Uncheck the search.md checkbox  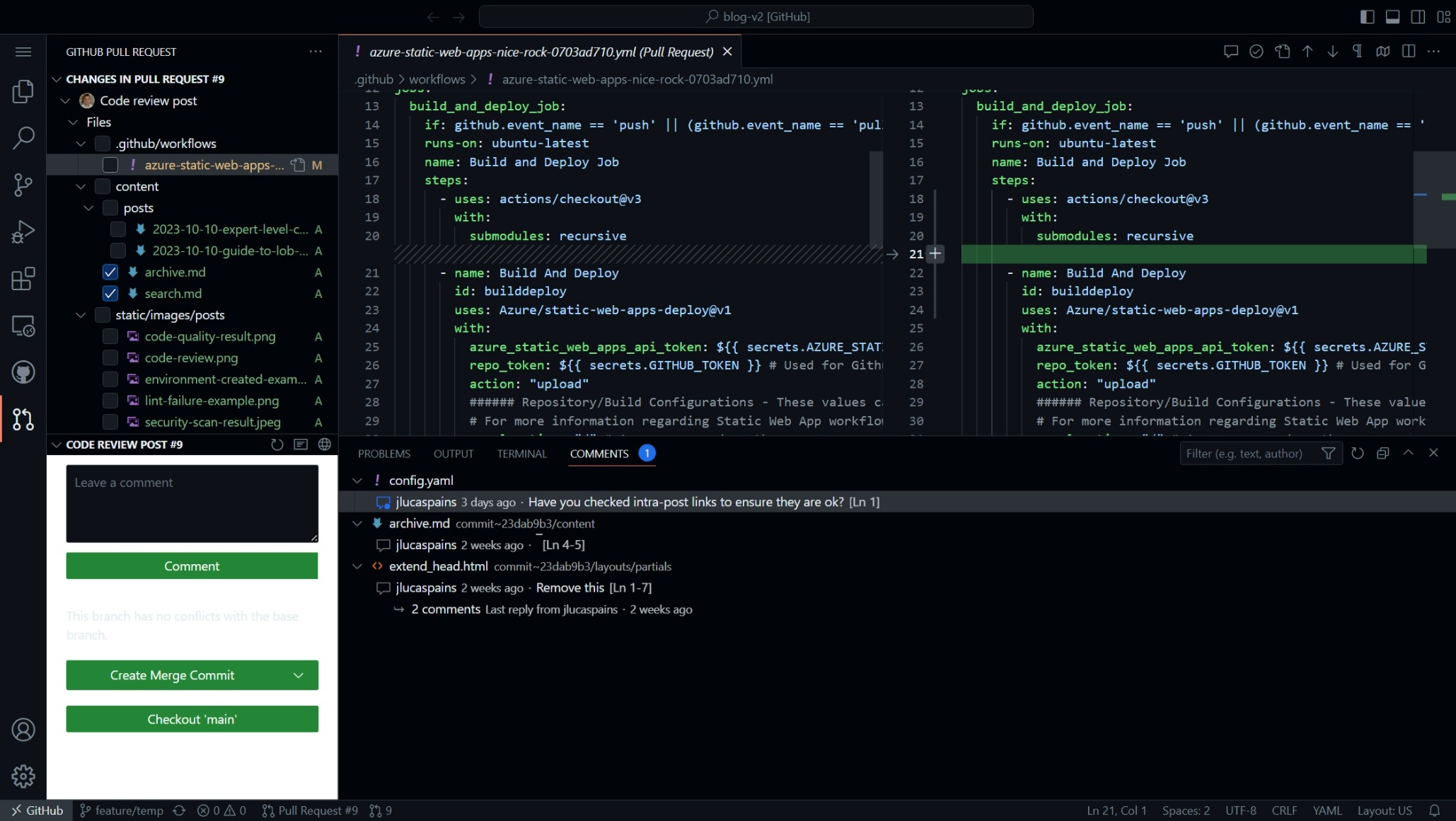click(110, 294)
